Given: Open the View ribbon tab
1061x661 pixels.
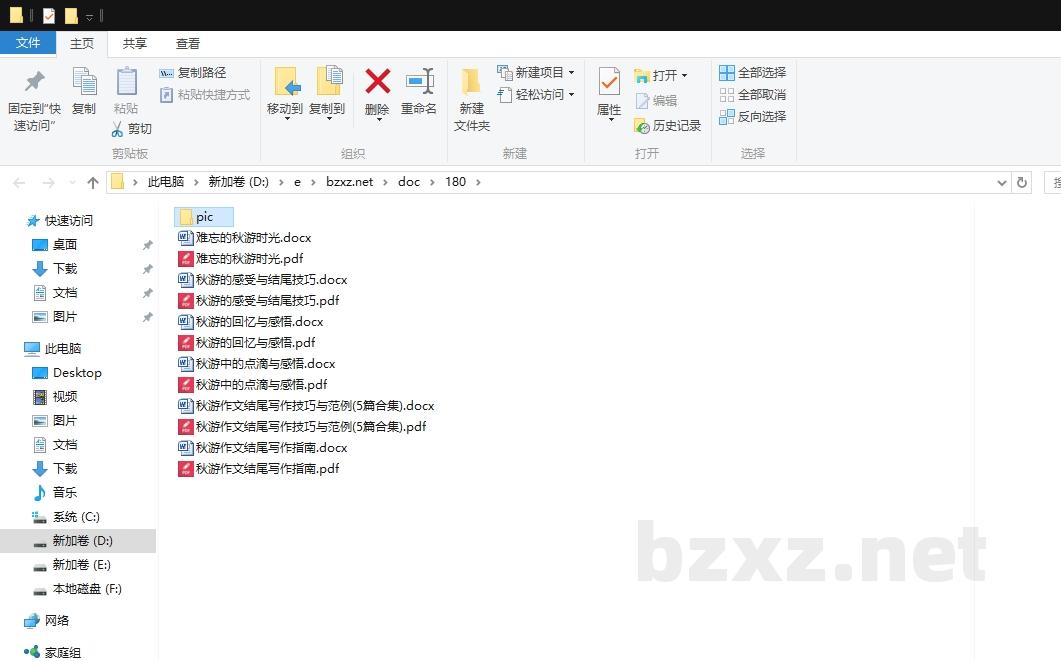Looking at the screenshot, I should click(x=188, y=44).
